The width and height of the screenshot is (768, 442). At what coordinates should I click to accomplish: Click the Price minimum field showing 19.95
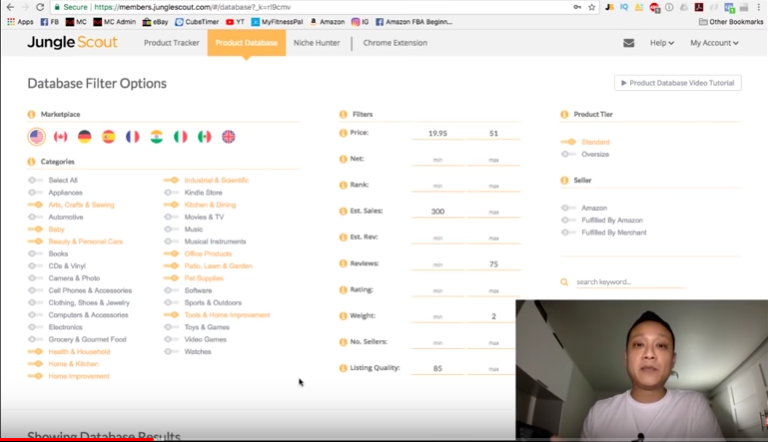coord(438,133)
